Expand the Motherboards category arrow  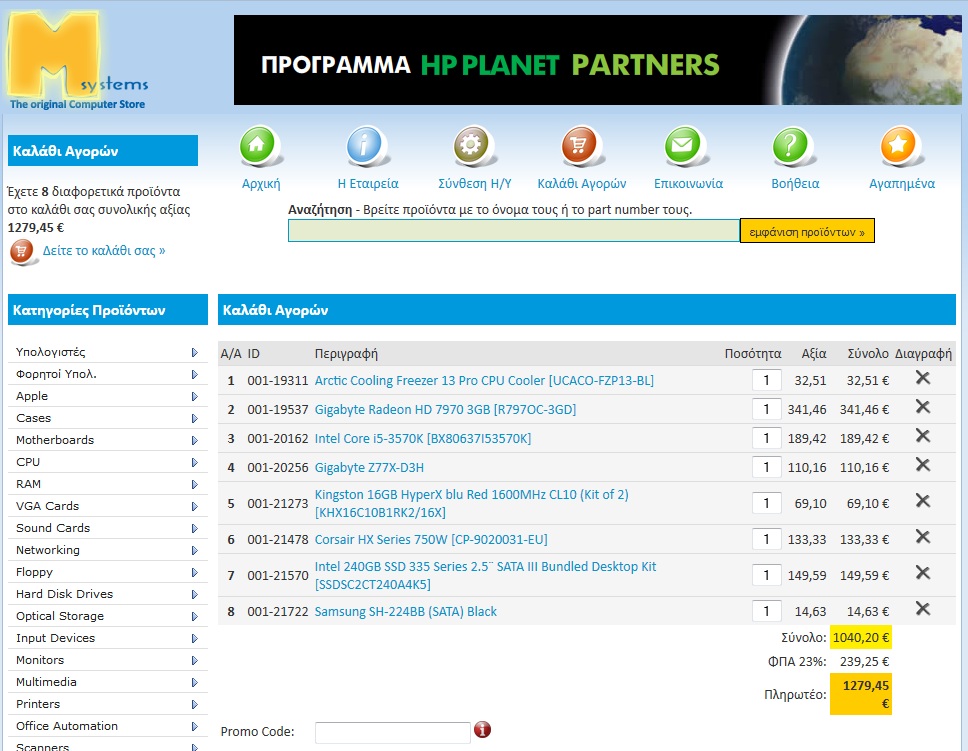point(194,441)
